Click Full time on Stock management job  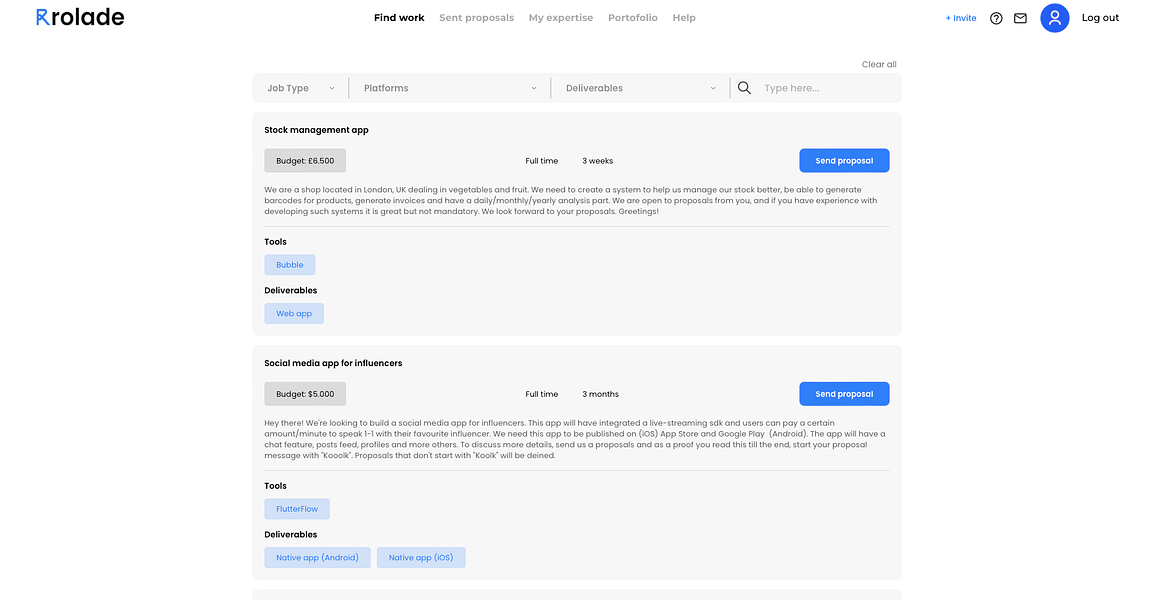(x=542, y=160)
